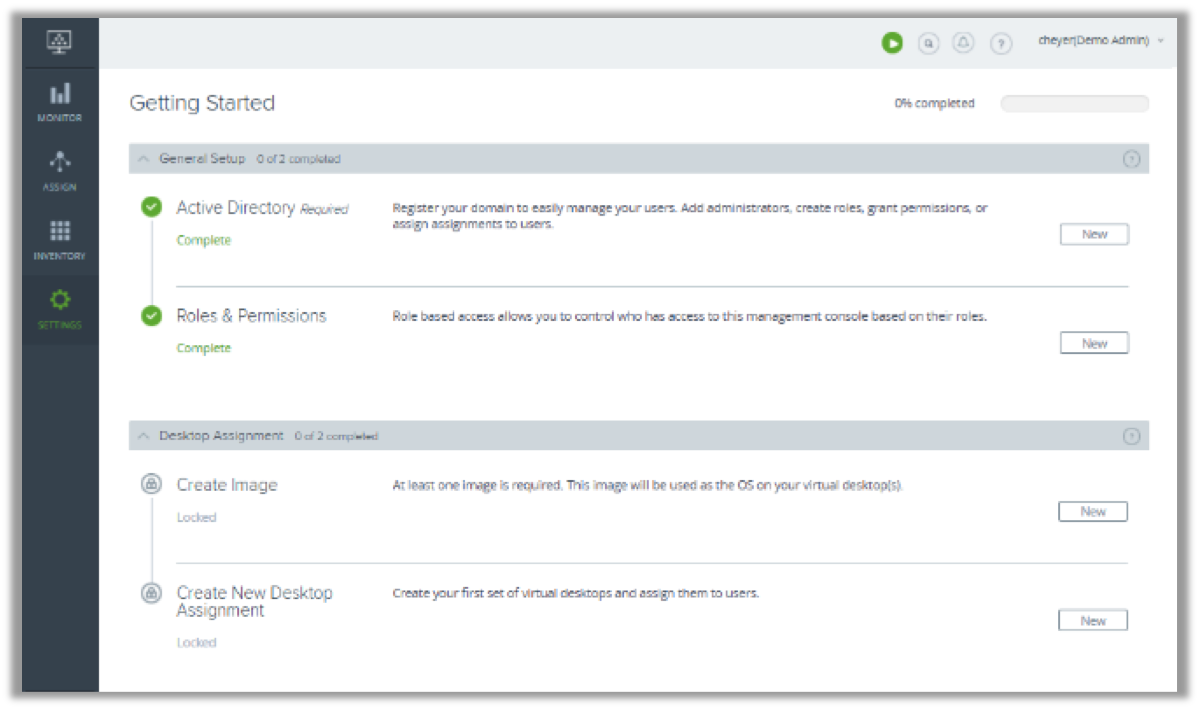Click the Register your domain description text
The height and width of the screenshot is (710, 1200).
pyautogui.click(x=690, y=216)
